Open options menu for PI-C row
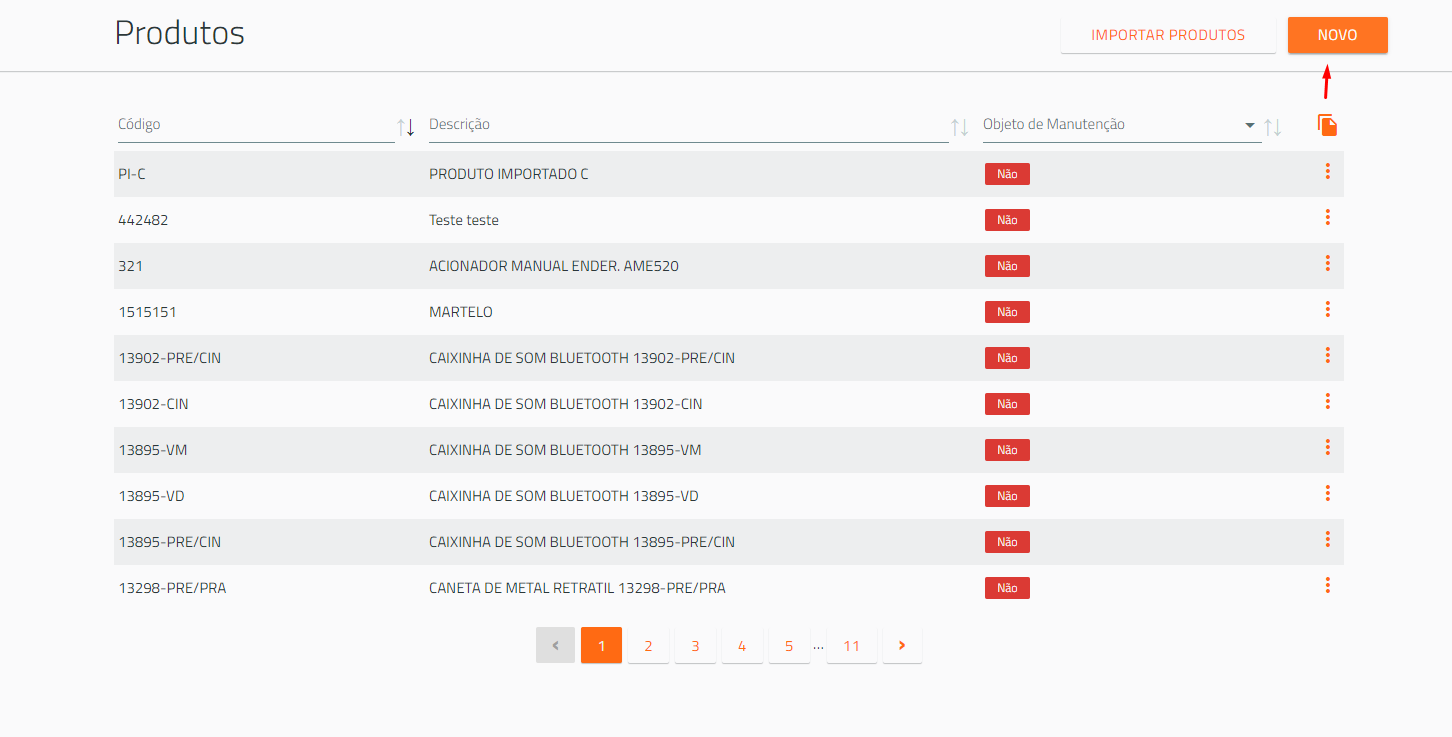Viewport: 1452px width, 737px height. (x=1327, y=172)
